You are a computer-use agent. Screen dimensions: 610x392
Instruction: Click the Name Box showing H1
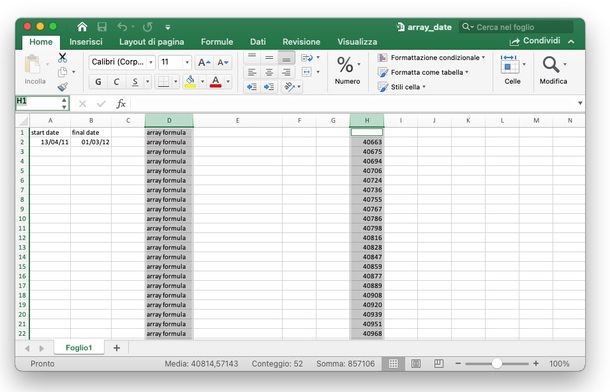click(x=42, y=103)
